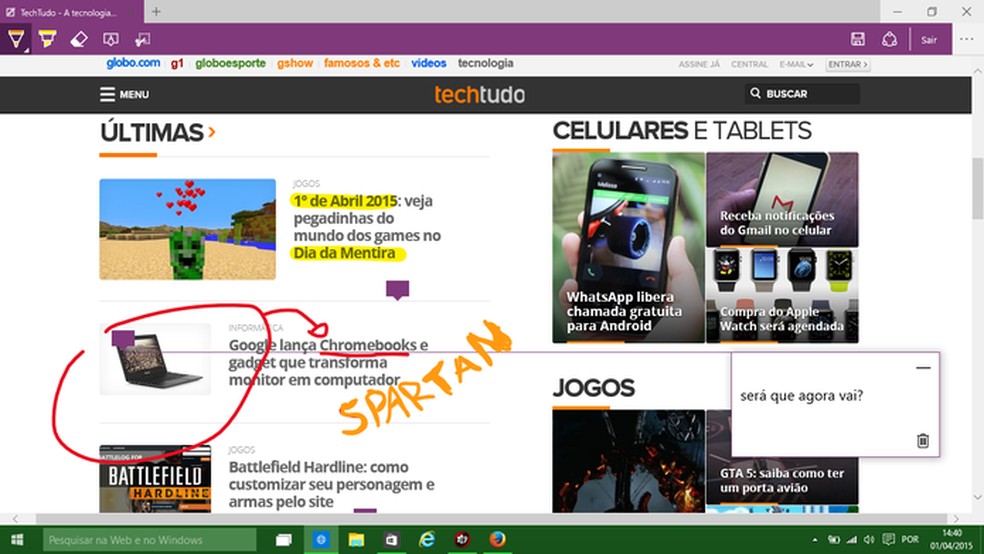The height and width of the screenshot is (554, 984).
Task: Open the site MENU hamburger
Action: pyautogui.click(x=124, y=94)
